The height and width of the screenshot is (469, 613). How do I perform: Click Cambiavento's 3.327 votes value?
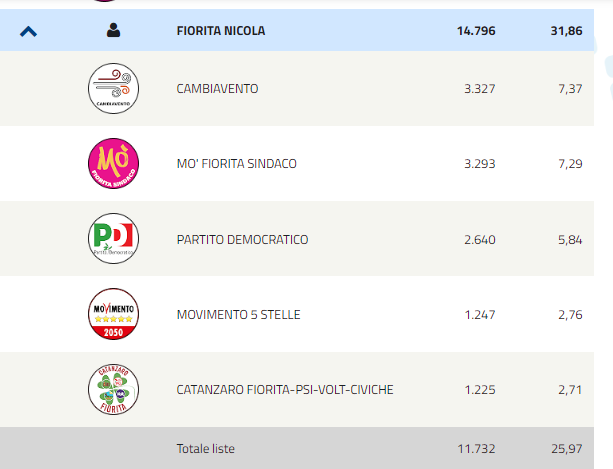[480, 89]
